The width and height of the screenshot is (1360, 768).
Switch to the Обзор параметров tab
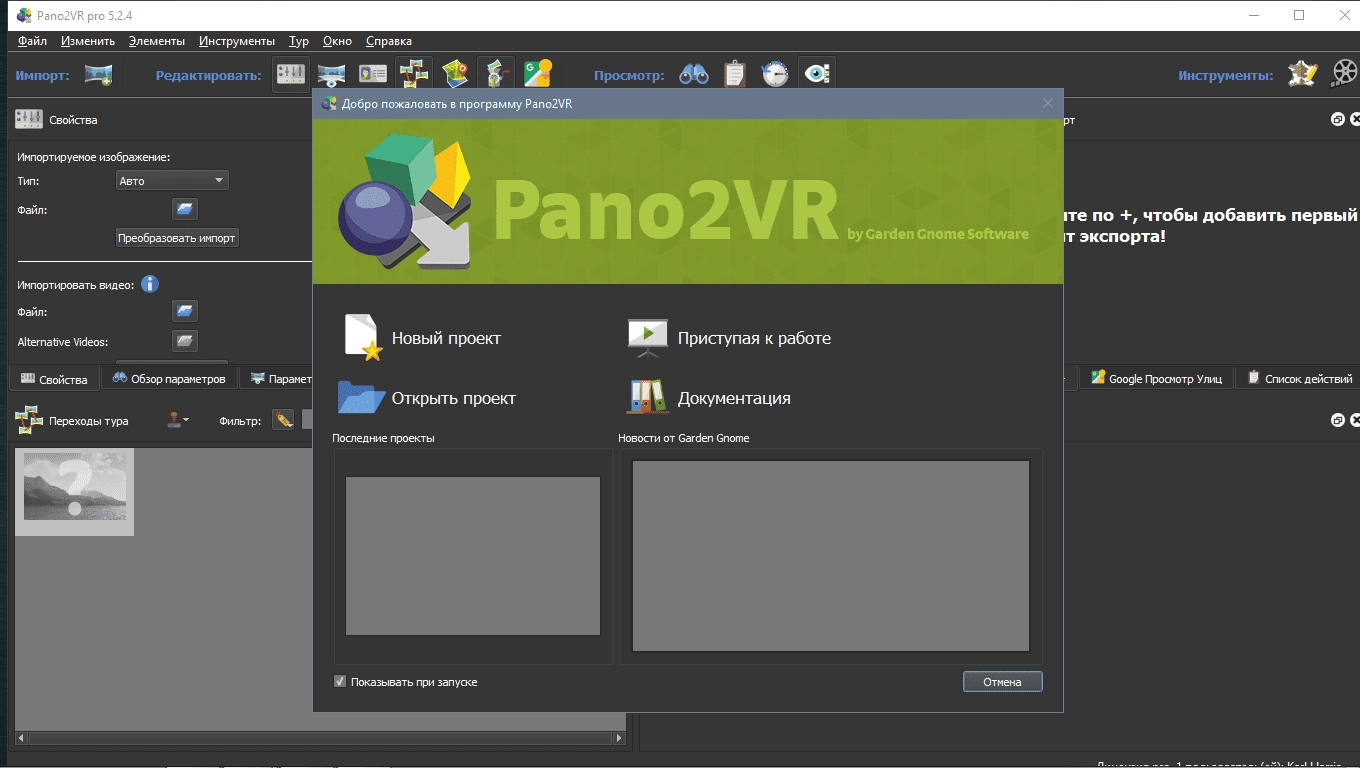(x=169, y=378)
